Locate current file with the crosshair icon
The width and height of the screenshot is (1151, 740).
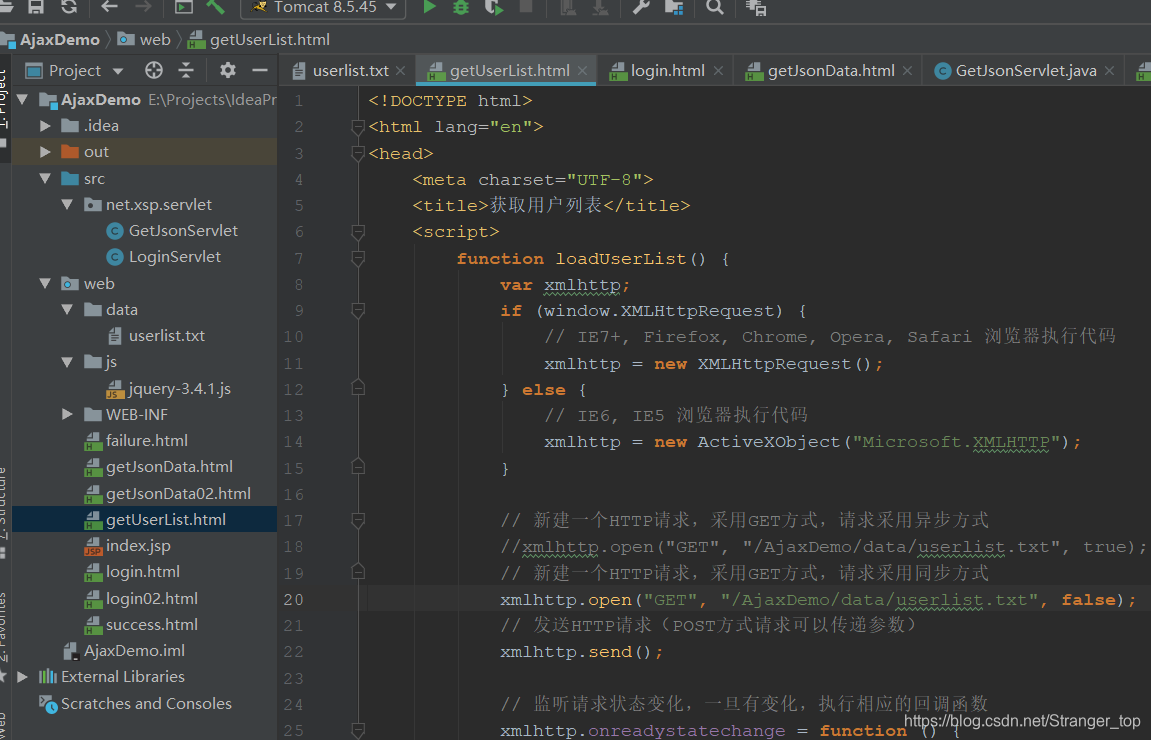153,70
